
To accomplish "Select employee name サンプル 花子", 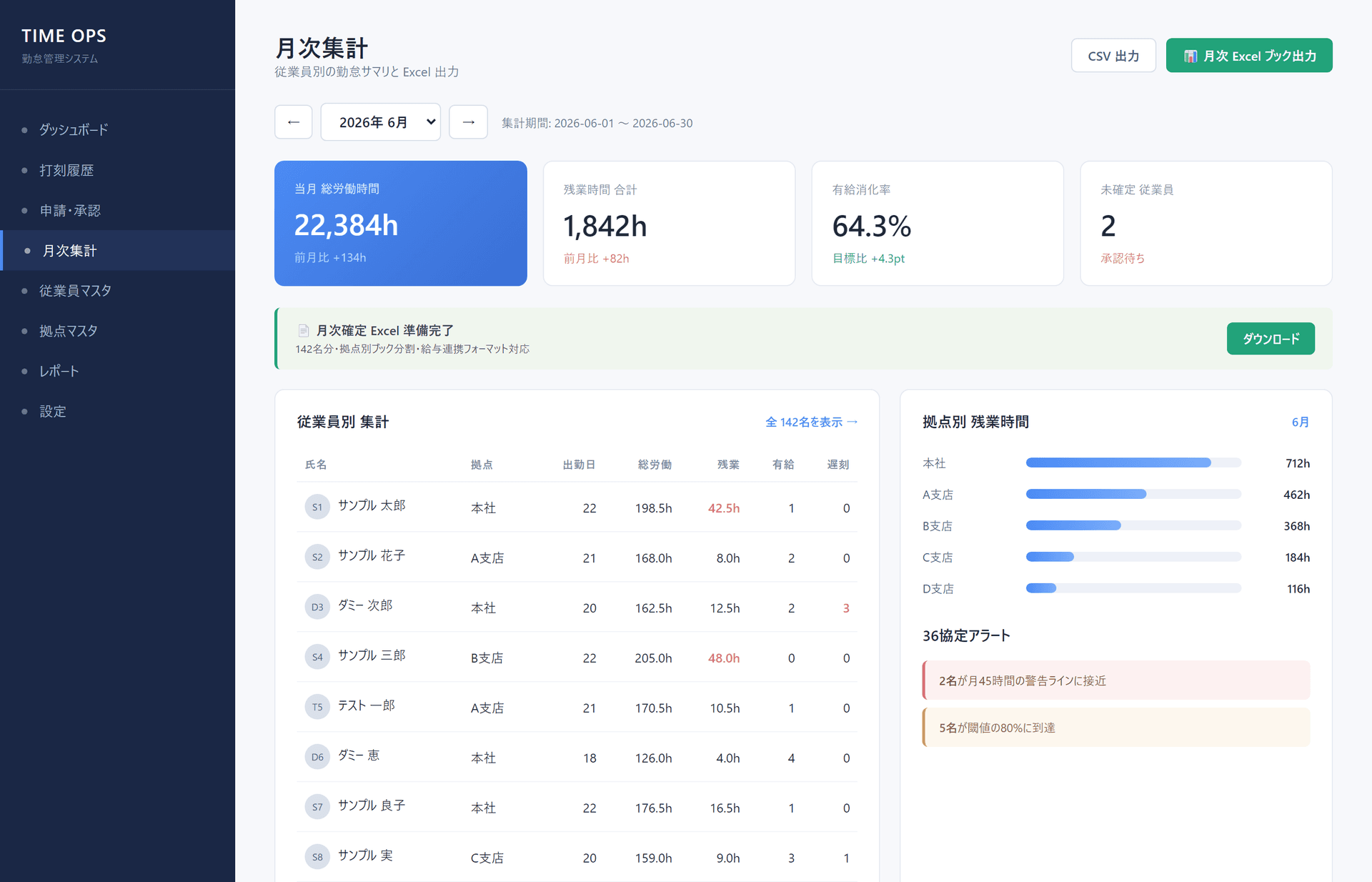I will (x=372, y=555).
